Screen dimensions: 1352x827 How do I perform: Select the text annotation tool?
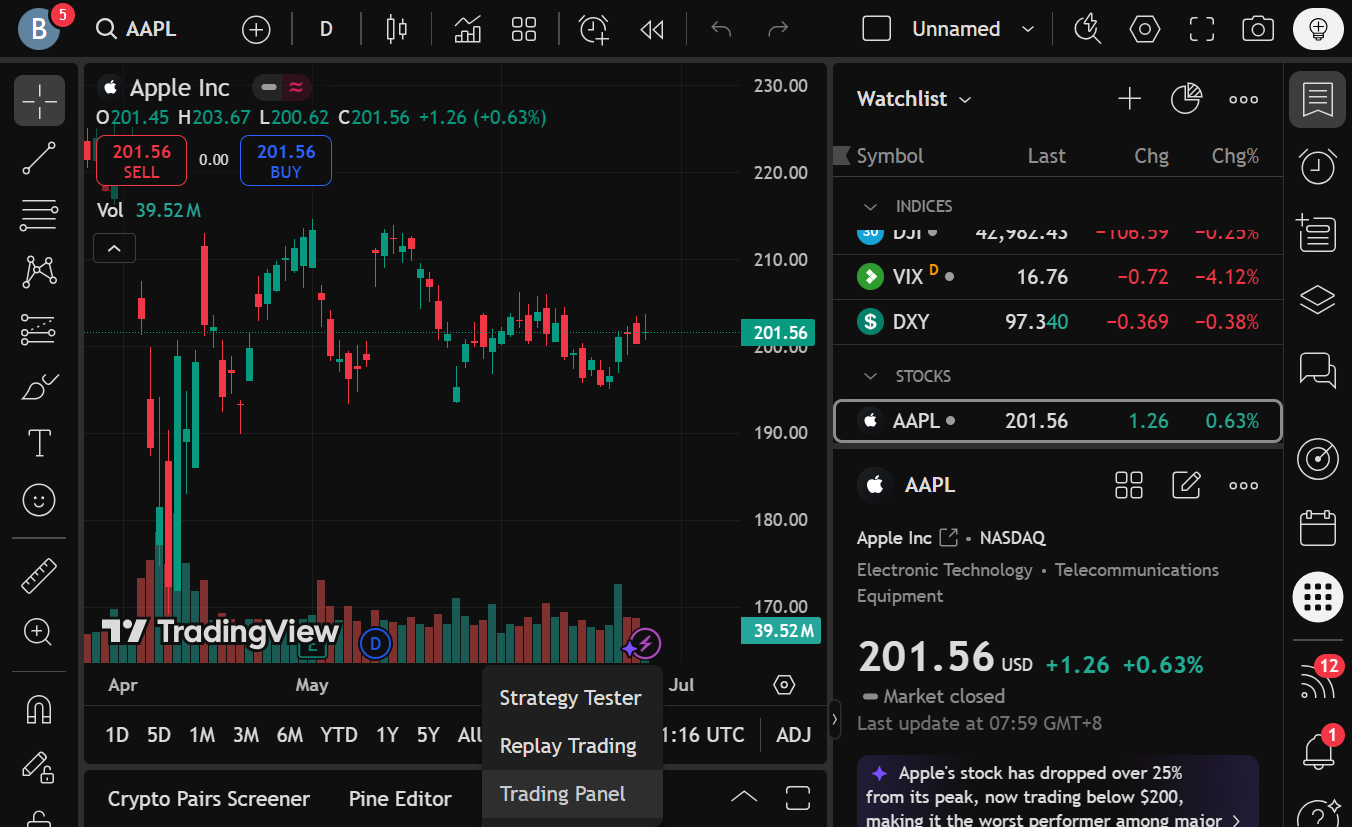pos(40,443)
